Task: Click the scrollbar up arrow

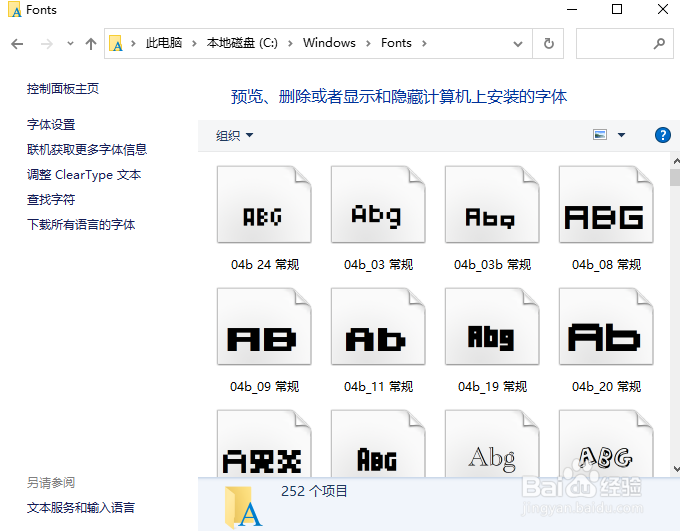Action: pyautogui.click(x=676, y=161)
